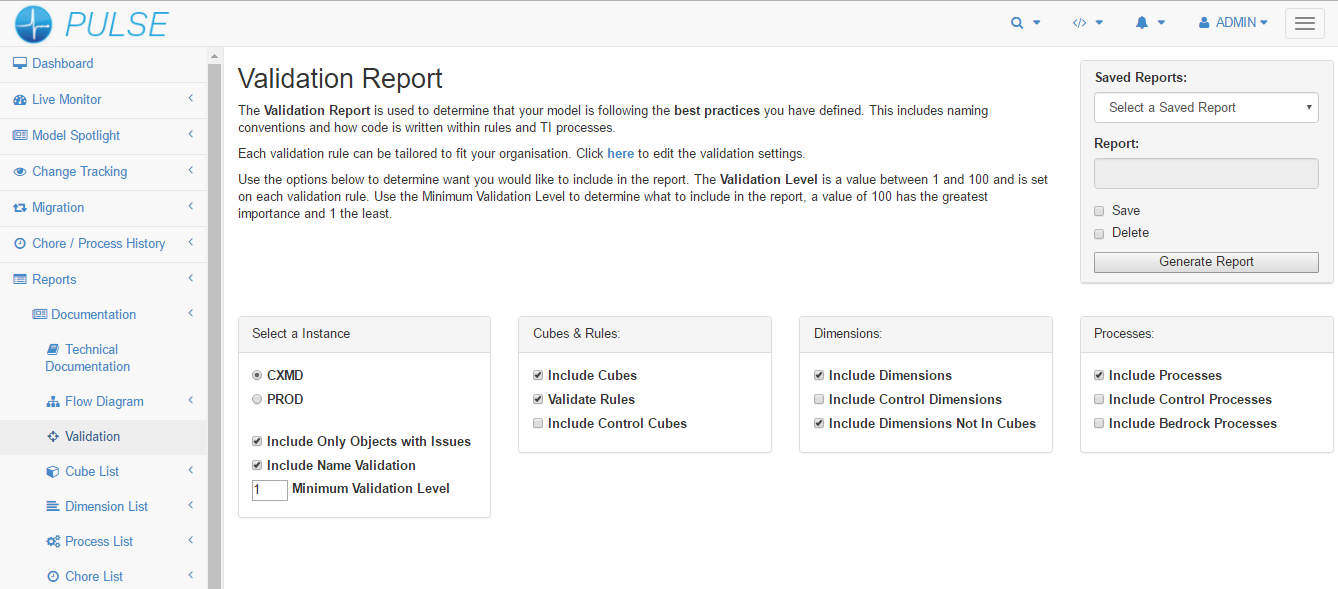Image resolution: width=1338 pixels, height=589 pixels.
Task: Select the PROD instance radio button
Action: click(x=257, y=400)
